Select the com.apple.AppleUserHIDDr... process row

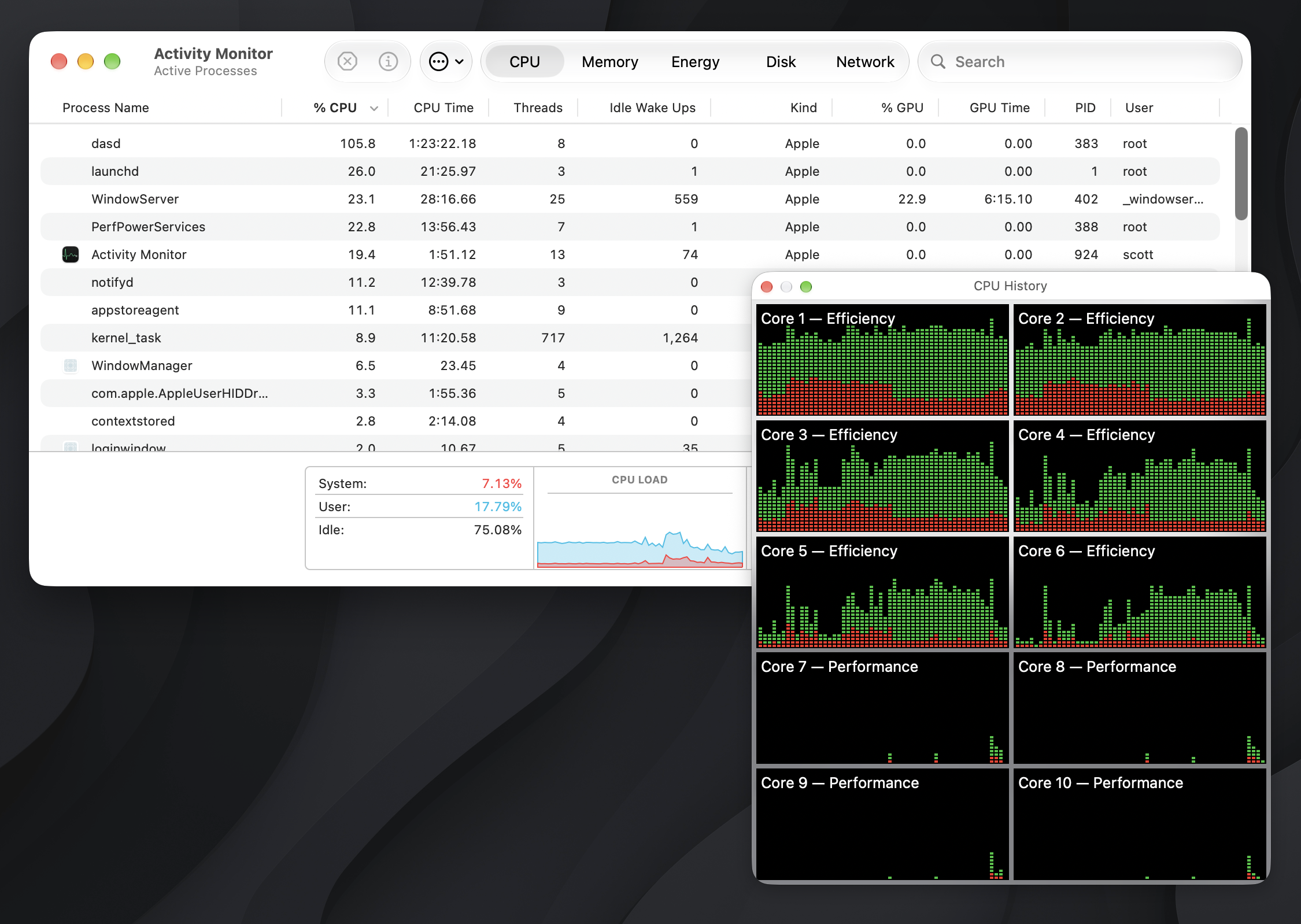tap(396, 393)
